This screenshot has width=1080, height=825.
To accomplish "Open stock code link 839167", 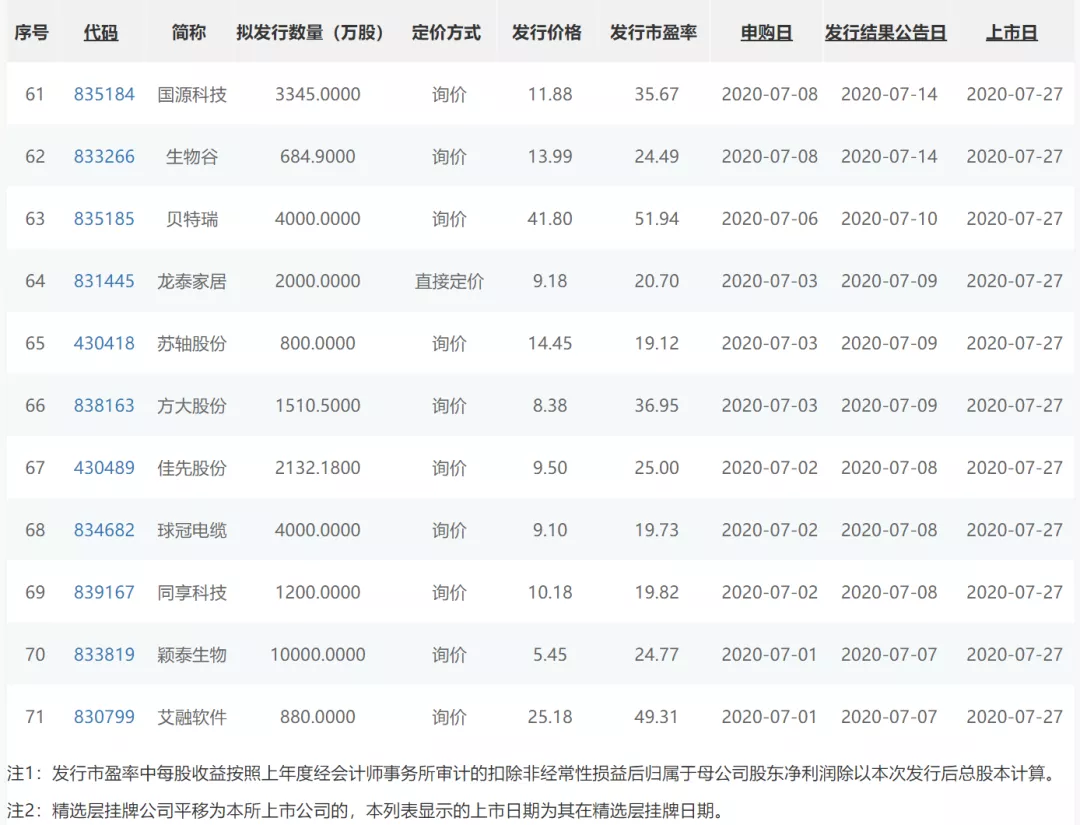I will pyautogui.click(x=105, y=592).
